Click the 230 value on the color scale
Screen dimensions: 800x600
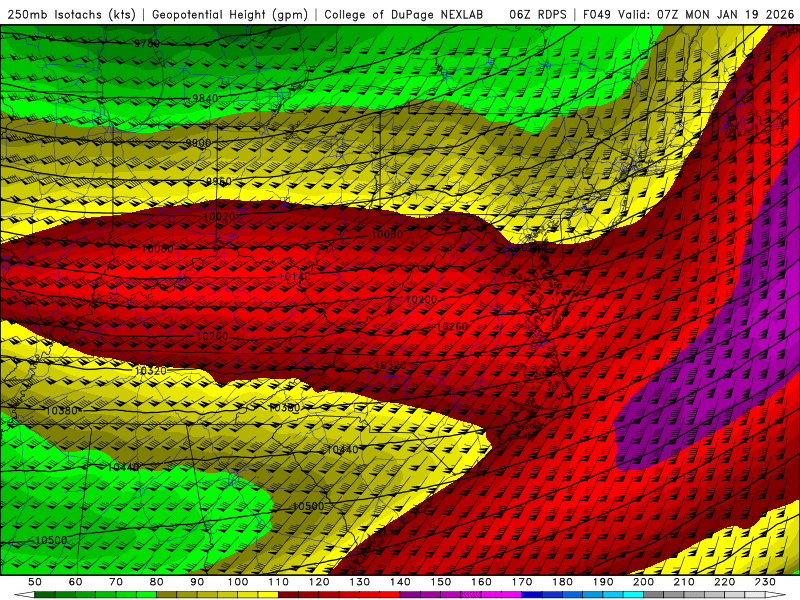click(765, 582)
